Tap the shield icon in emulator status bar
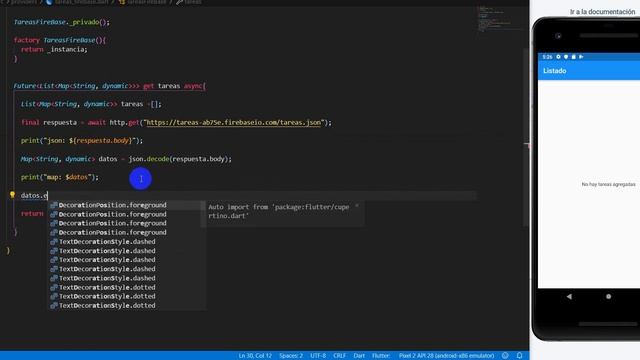Image resolution: width=640 pixels, height=360 pixels. pos(566,57)
